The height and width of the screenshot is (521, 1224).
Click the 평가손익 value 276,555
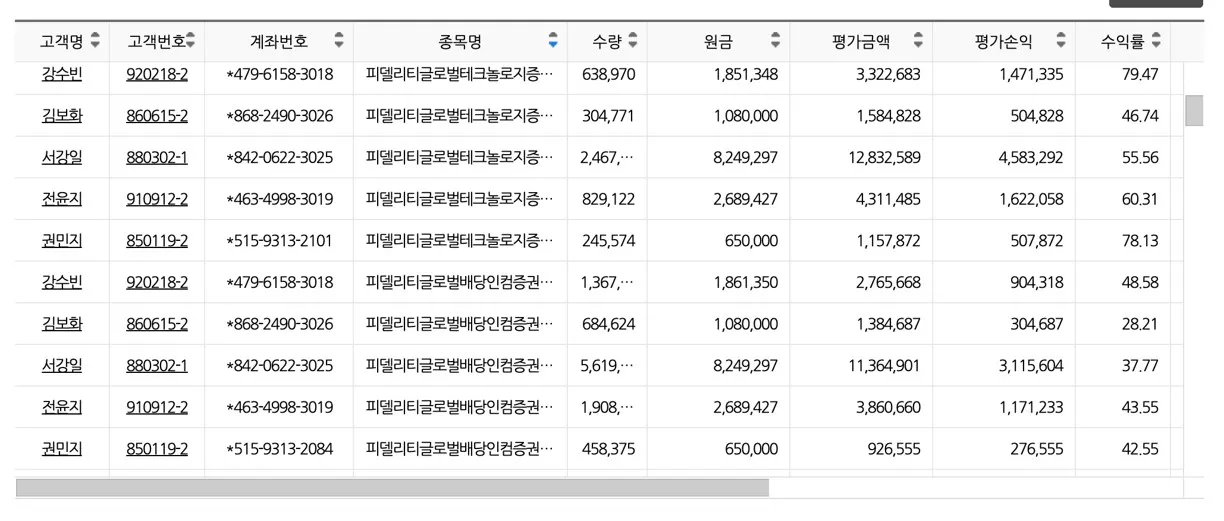1037,449
